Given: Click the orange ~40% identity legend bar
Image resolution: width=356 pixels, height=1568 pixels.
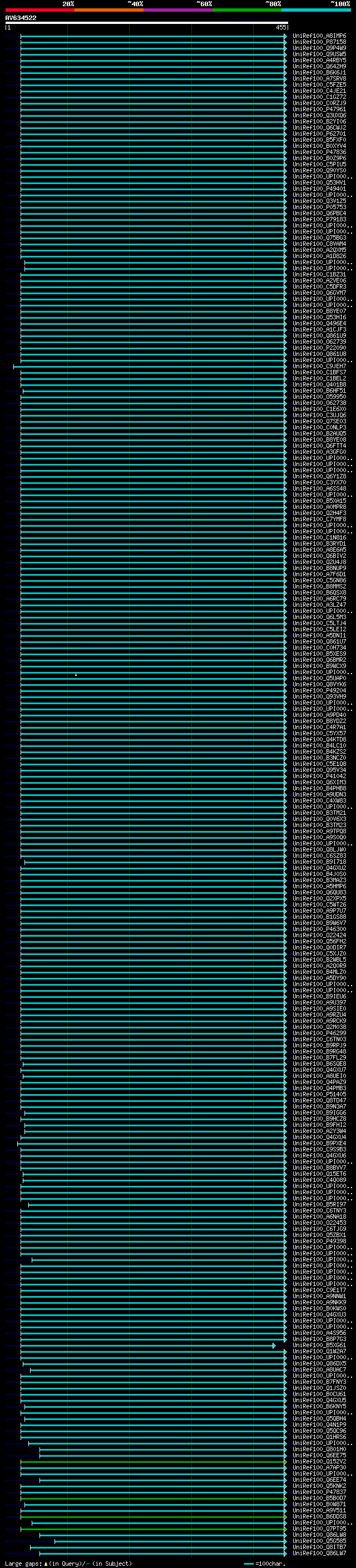Looking at the screenshot, I should point(109,10).
